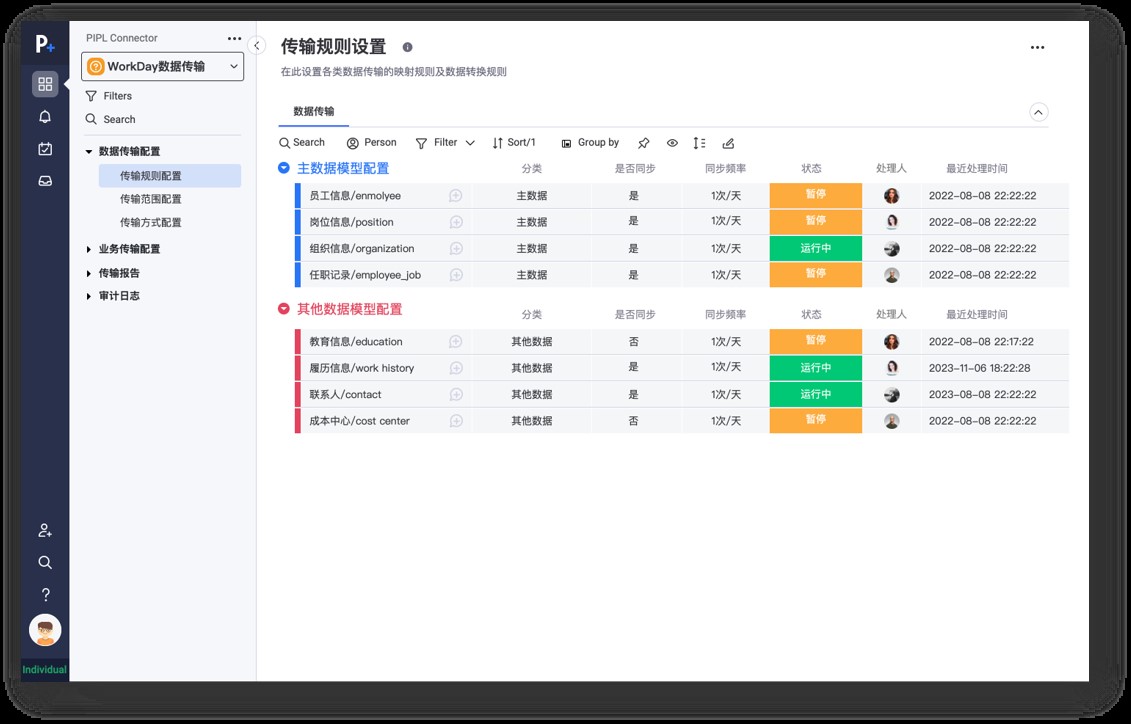The height and width of the screenshot is (724, 1131).
Task: Open the Filter dropdown arrow in toolbar
Action: tap(470, 143)
